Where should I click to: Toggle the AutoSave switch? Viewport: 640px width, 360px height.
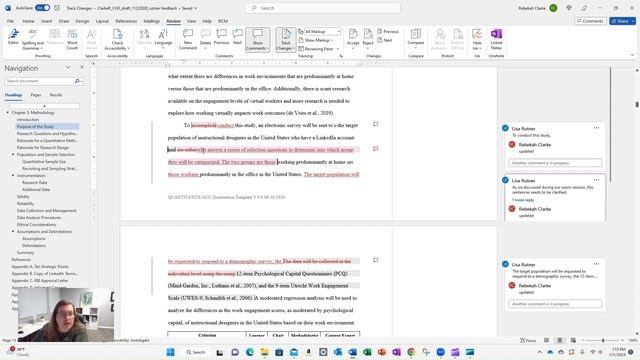pyautogui.click(x=42, y=8)
